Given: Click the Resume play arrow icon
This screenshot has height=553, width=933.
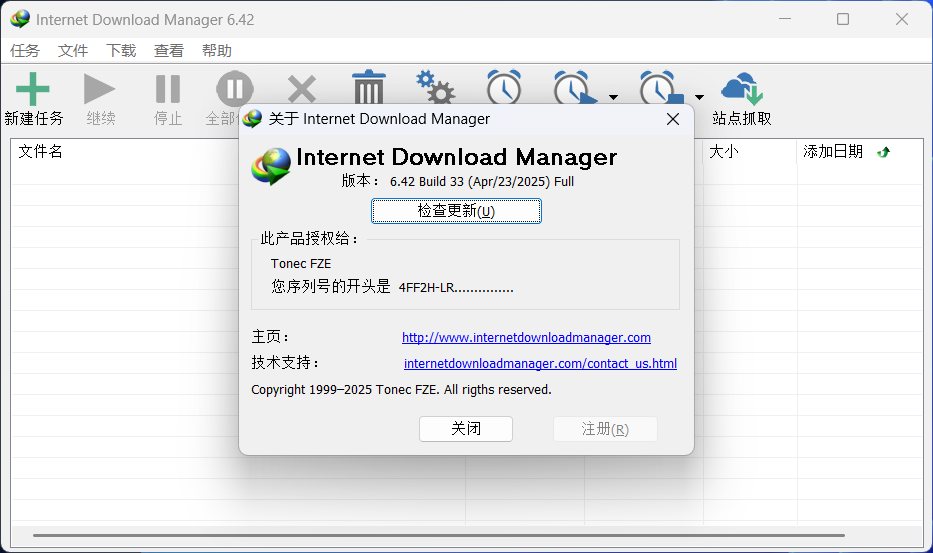Looking at the screenshot, I should [99, 89].
